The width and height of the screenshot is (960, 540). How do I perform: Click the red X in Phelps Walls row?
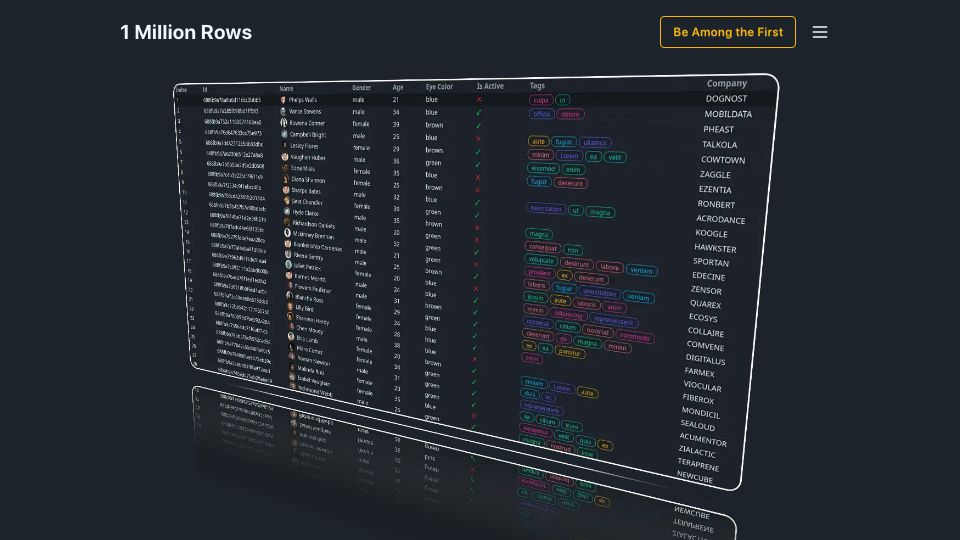point(479,99)
